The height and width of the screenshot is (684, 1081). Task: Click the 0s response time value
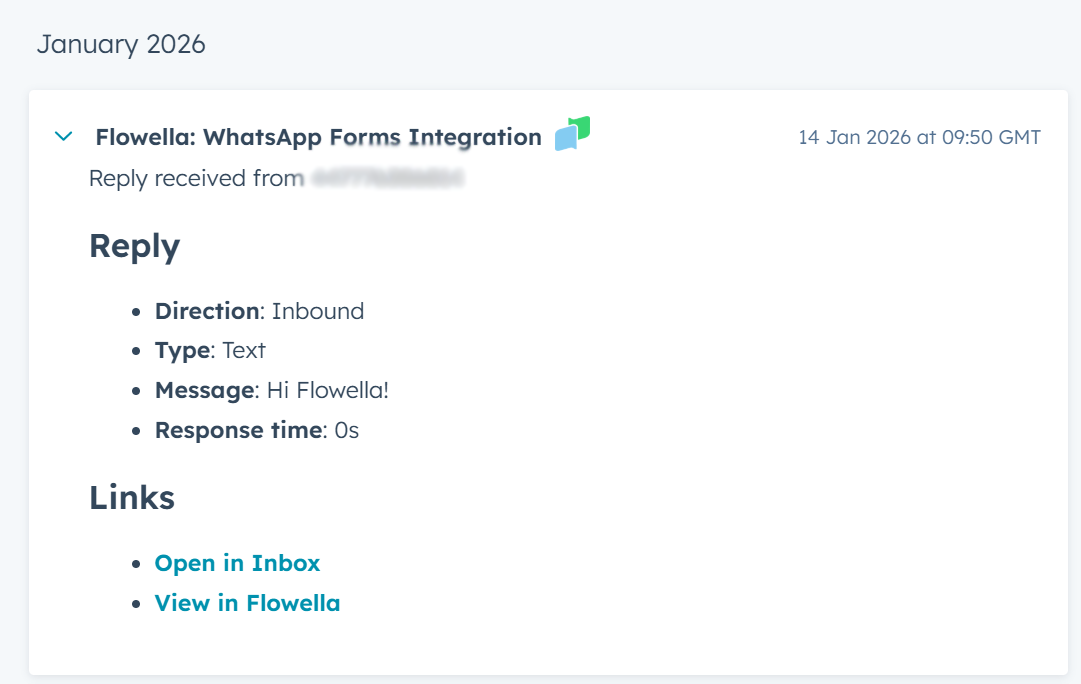tap(347, 431)
